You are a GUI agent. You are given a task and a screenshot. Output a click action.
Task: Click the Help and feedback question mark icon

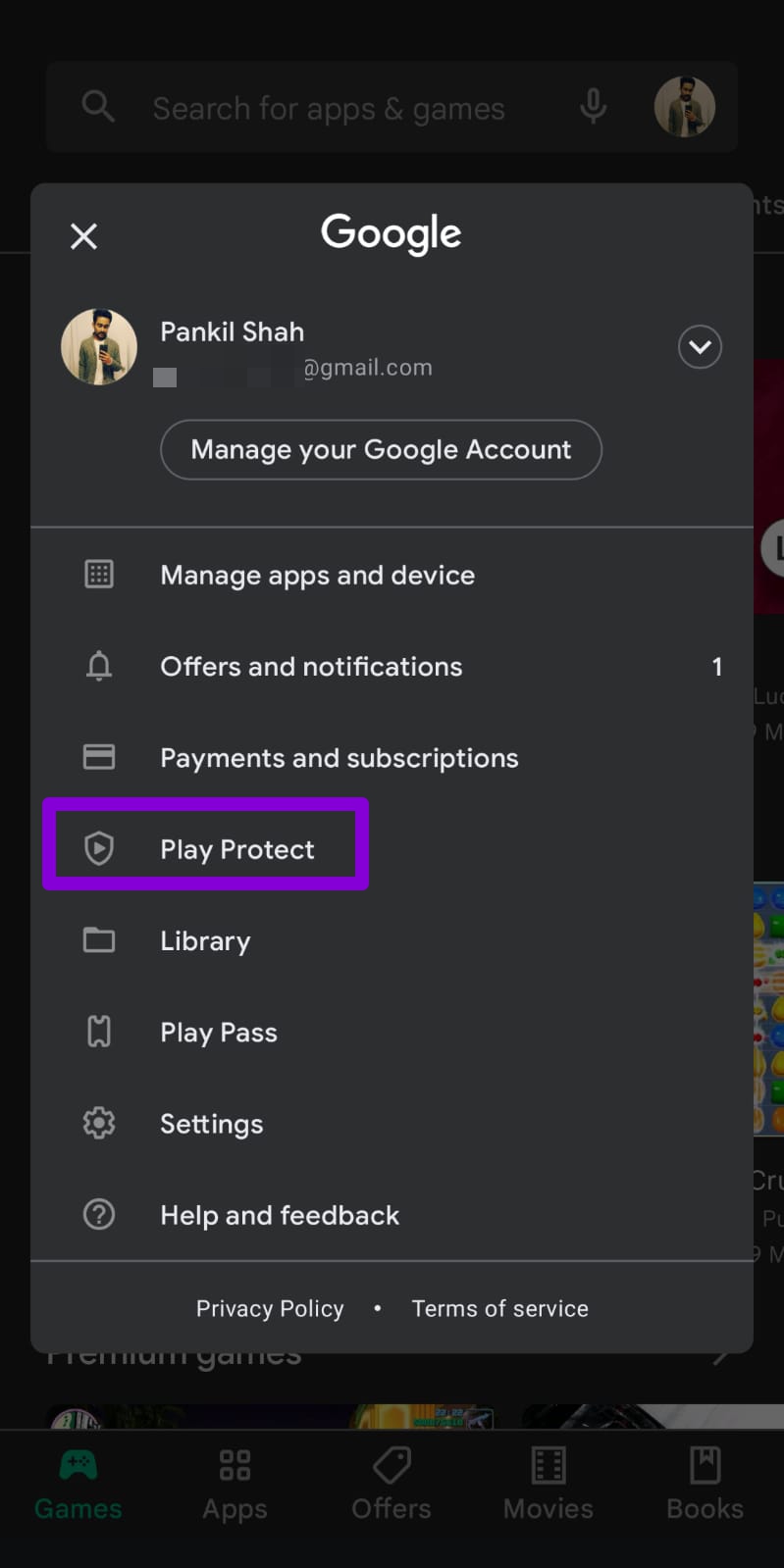pyautogui.click(x=98, y=1214)
